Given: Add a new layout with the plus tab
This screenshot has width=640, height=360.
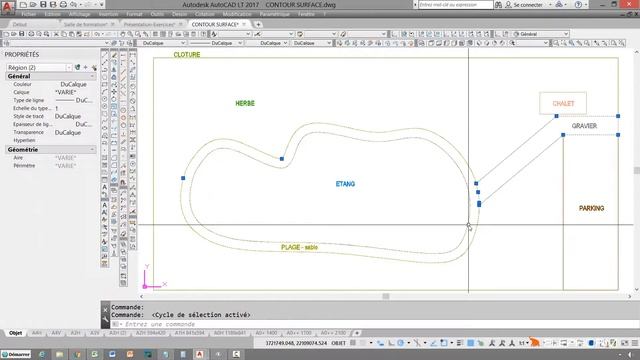Looking at the screenshot, I should coord(357,333).
